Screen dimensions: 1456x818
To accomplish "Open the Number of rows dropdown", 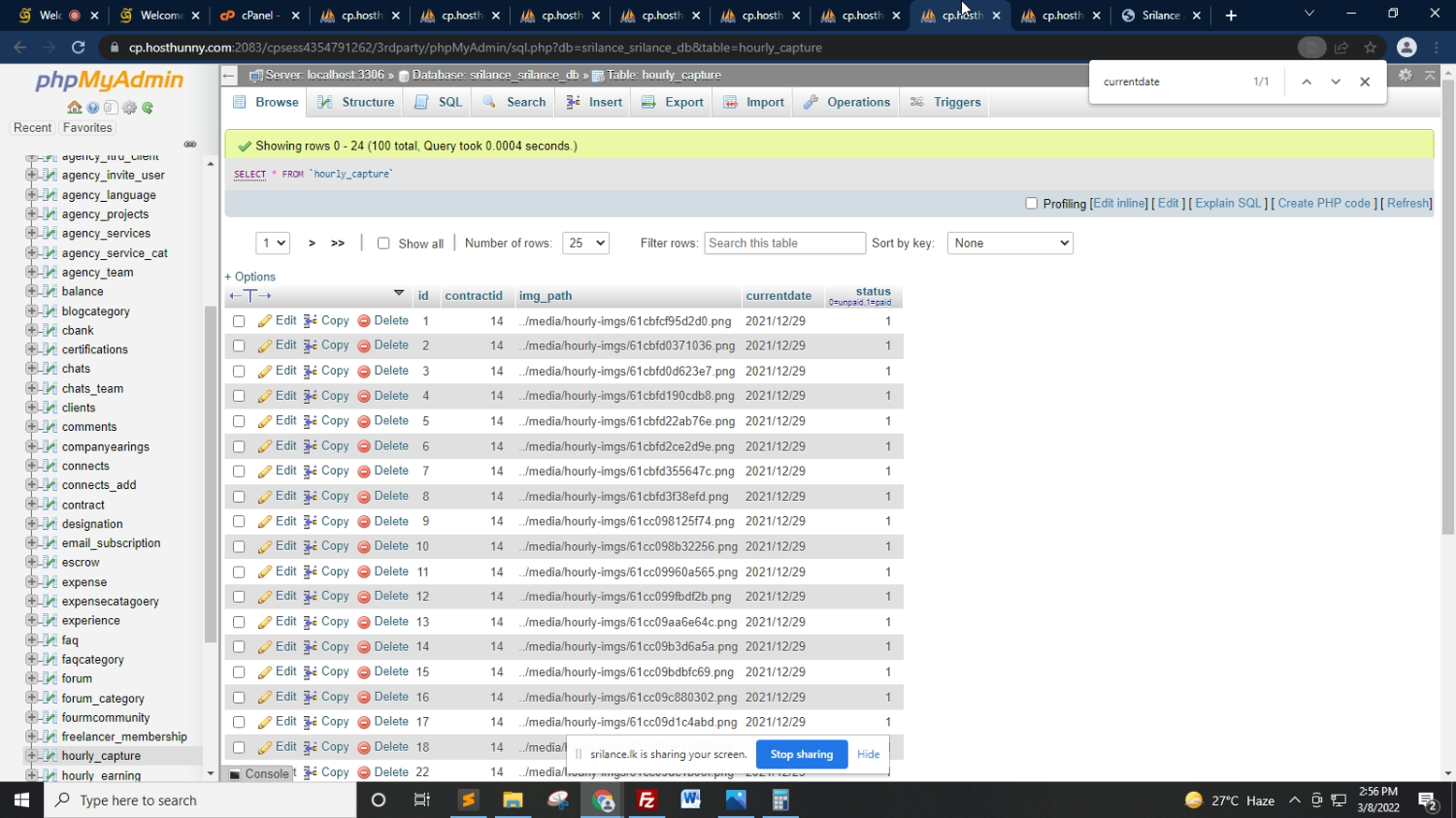I will (x=585, y=244).
